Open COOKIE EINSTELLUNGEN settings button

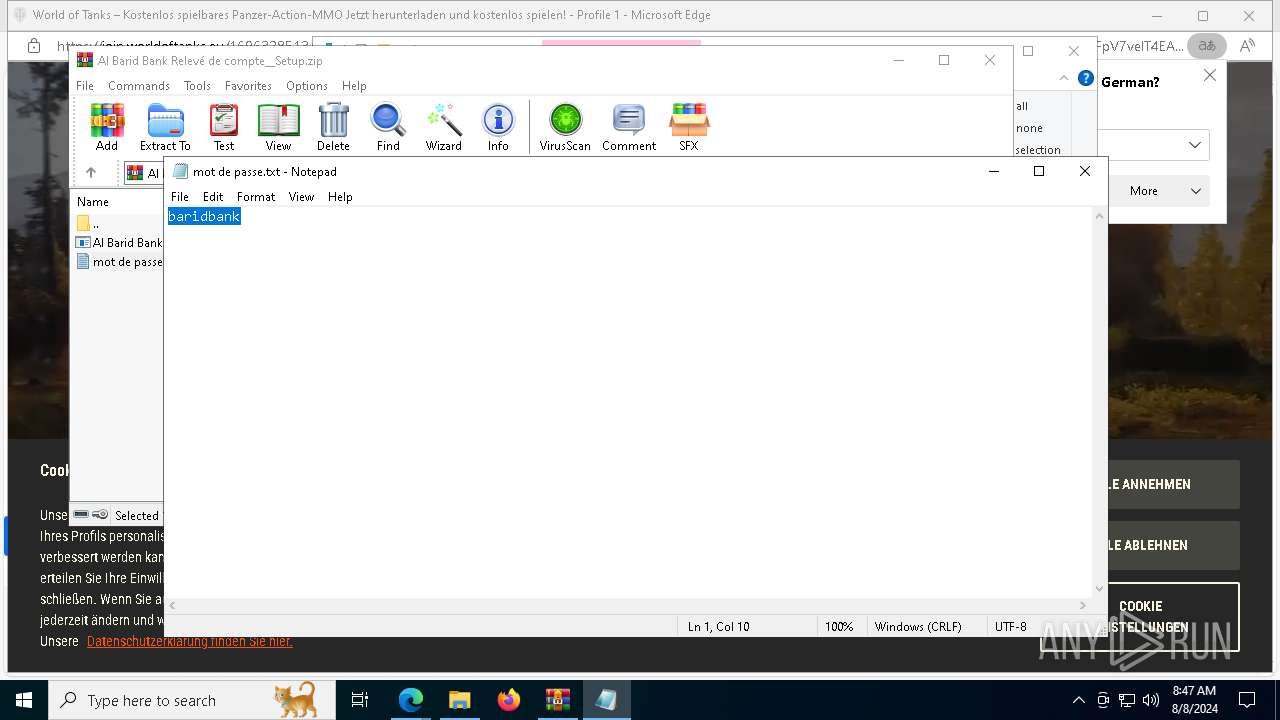tap(1173, 617)
